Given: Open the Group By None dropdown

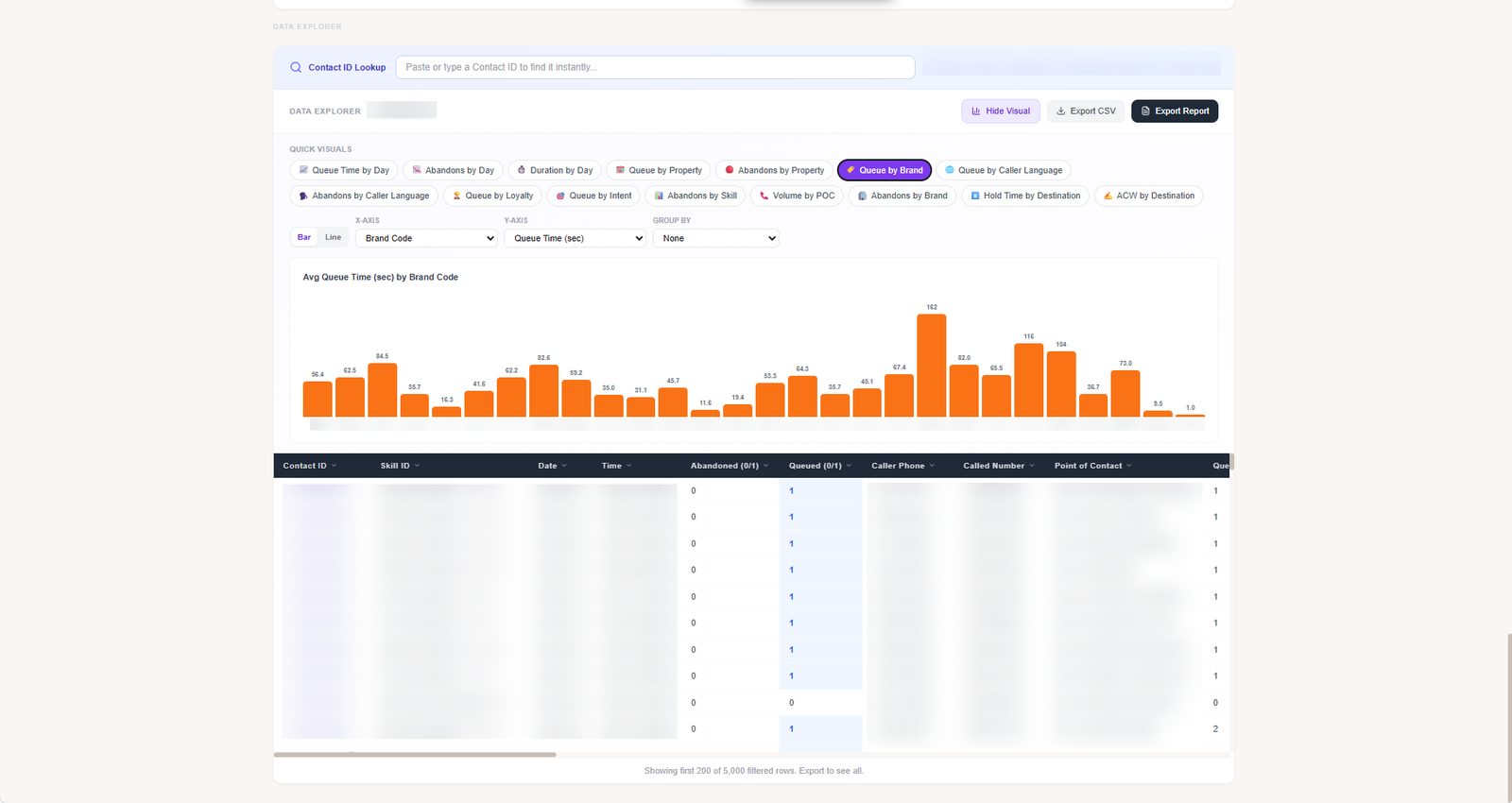Looking at the screenshot, I should [716, 238].
